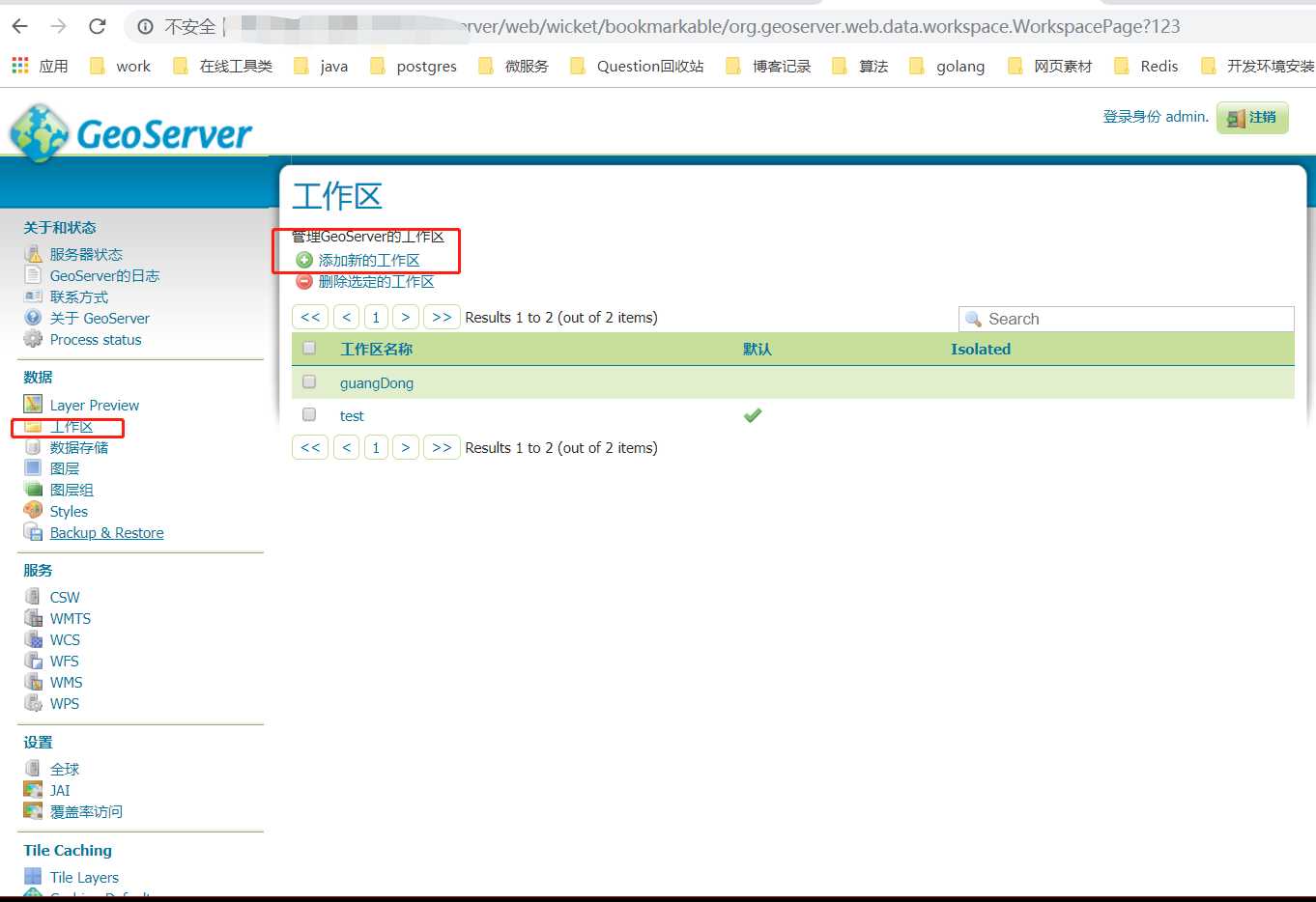Open the 微服务 bookmarks folder
Screen dimensions: 1316x902
pos(513,66)
